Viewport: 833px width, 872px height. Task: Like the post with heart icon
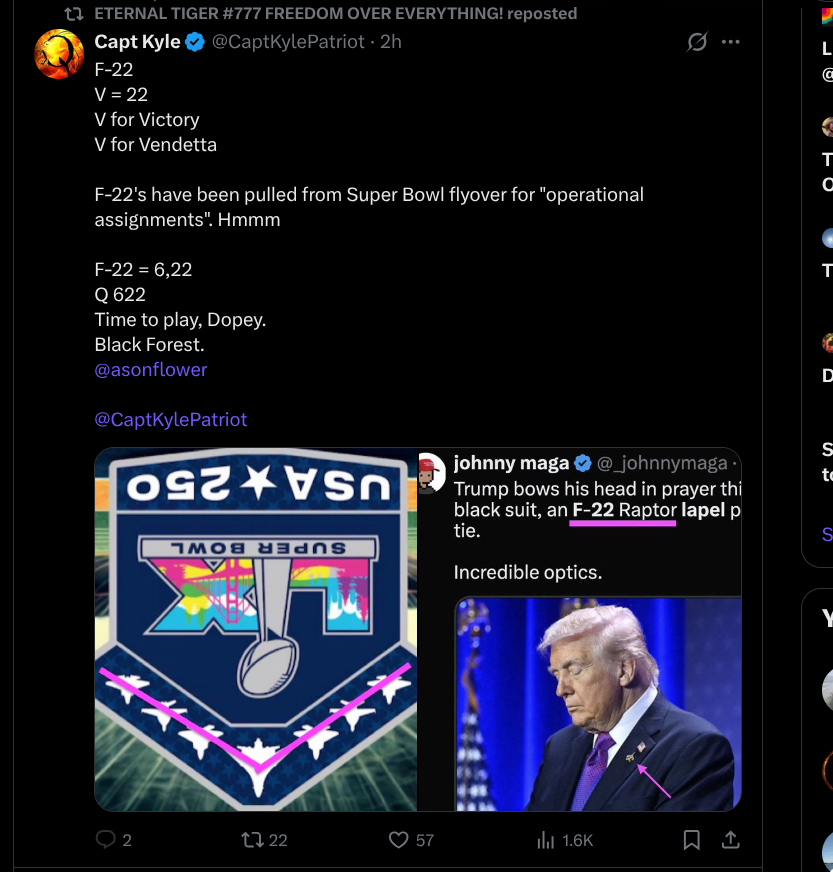[x=400, y=840]
